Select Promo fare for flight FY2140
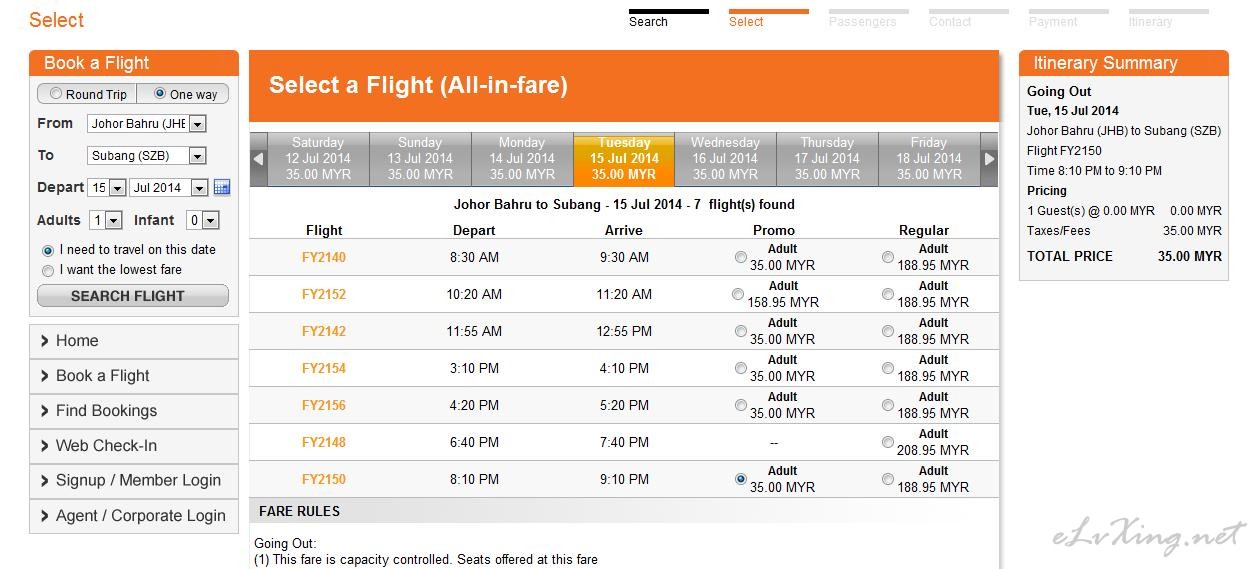The height and width of the screenshot is (569, 1257). click(x=740, y=257)
